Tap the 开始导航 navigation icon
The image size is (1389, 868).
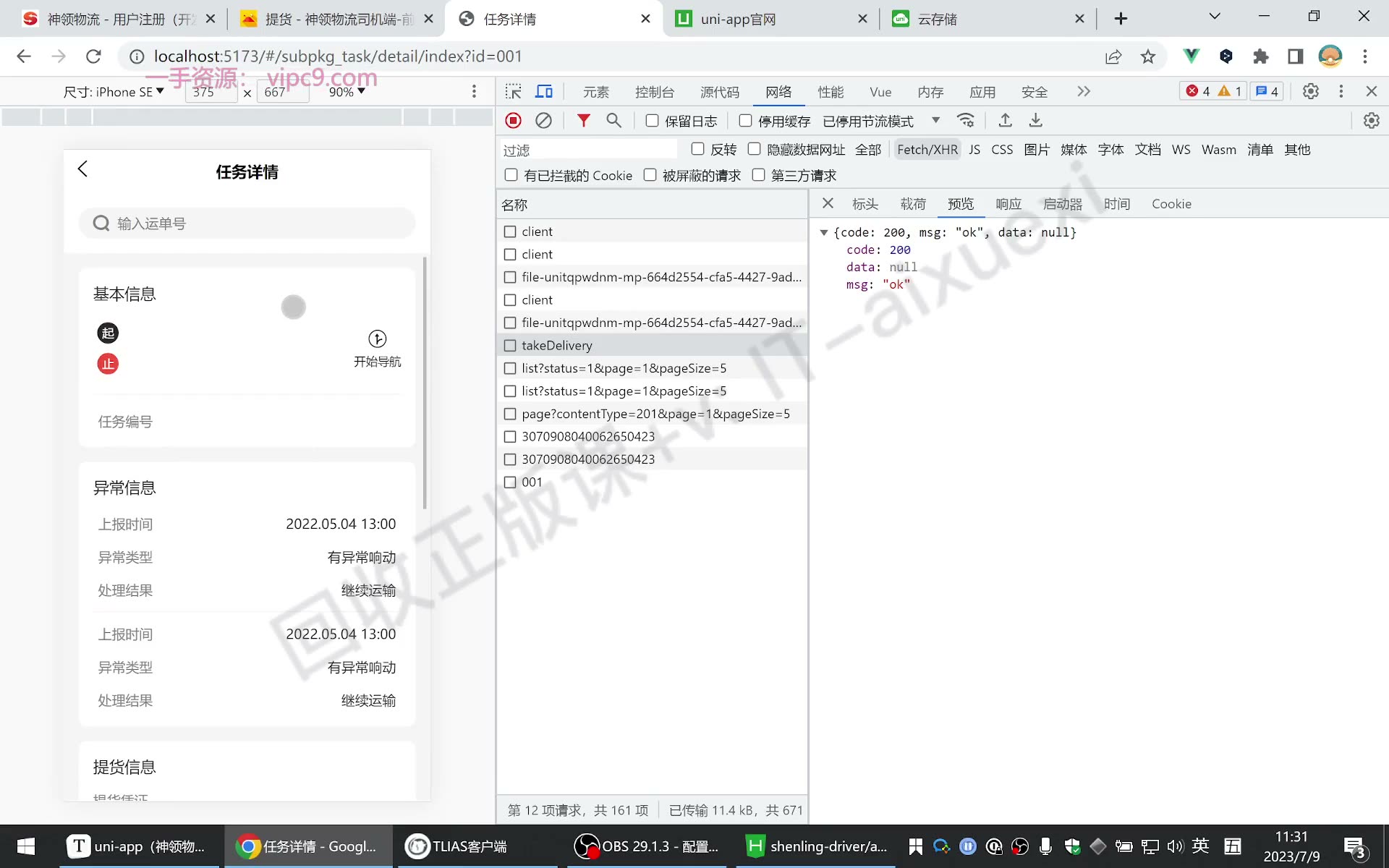377,339
